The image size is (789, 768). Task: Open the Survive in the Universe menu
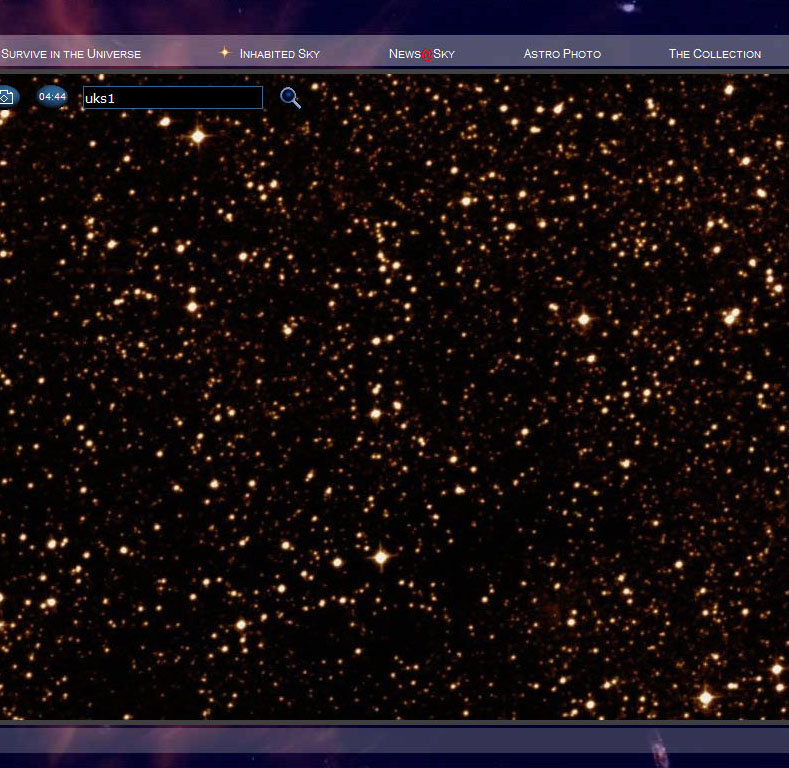71,54
